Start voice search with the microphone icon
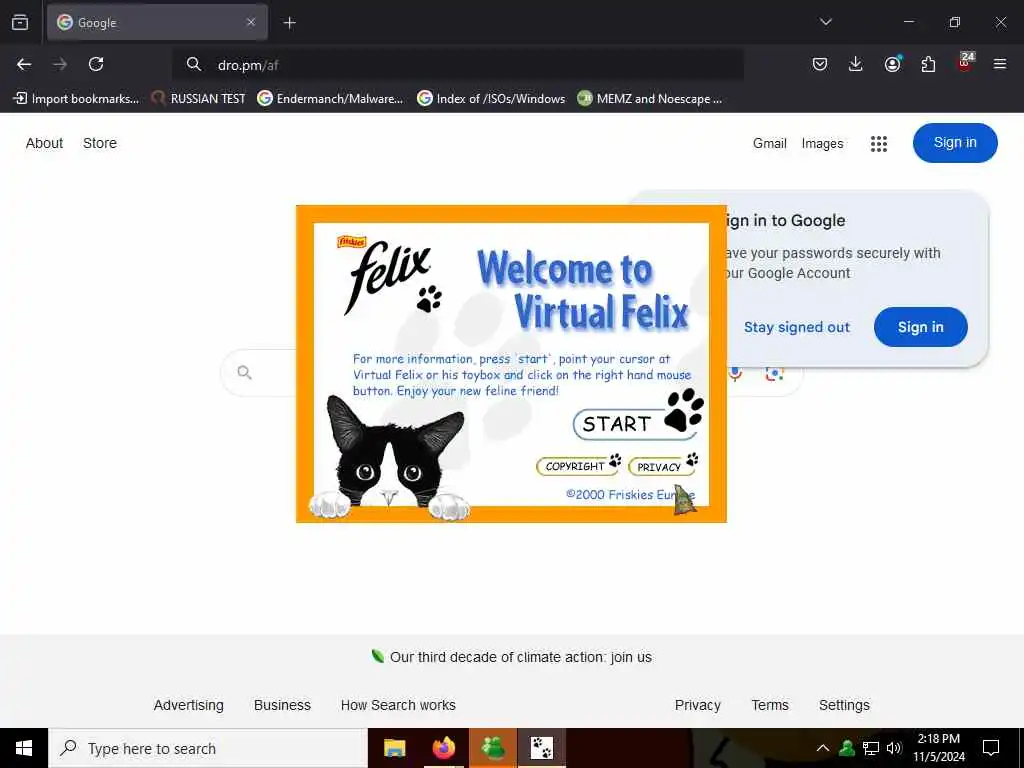The image size is (1024, 768). tap(735, 374)
